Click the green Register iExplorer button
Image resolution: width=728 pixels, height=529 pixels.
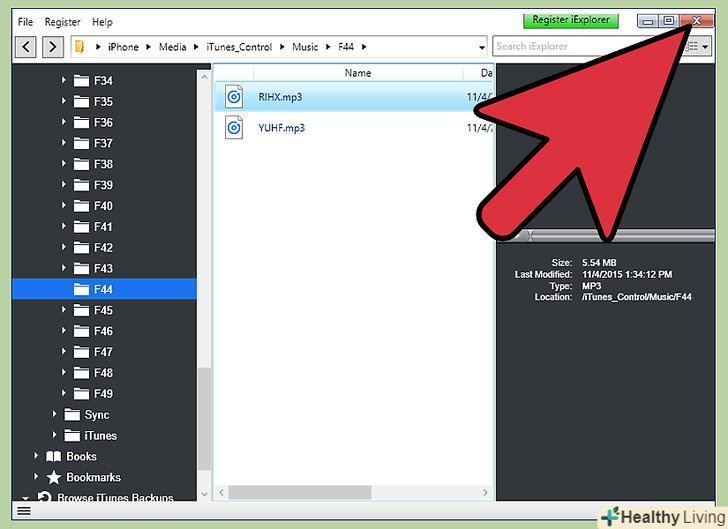571,20
